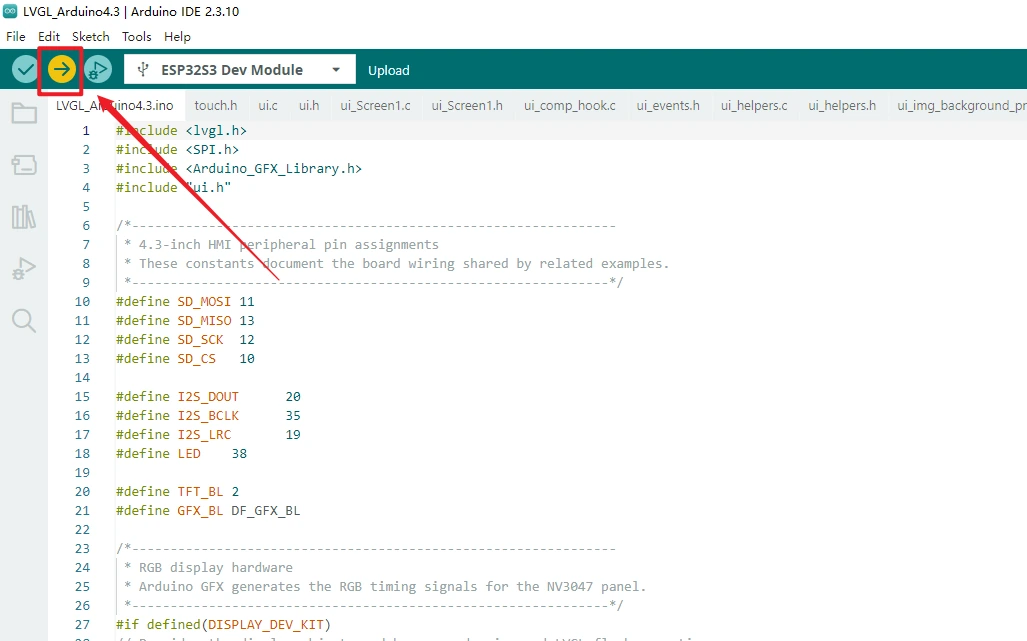
Task: Click line number 10 in gutter
Action: point(82,302)
